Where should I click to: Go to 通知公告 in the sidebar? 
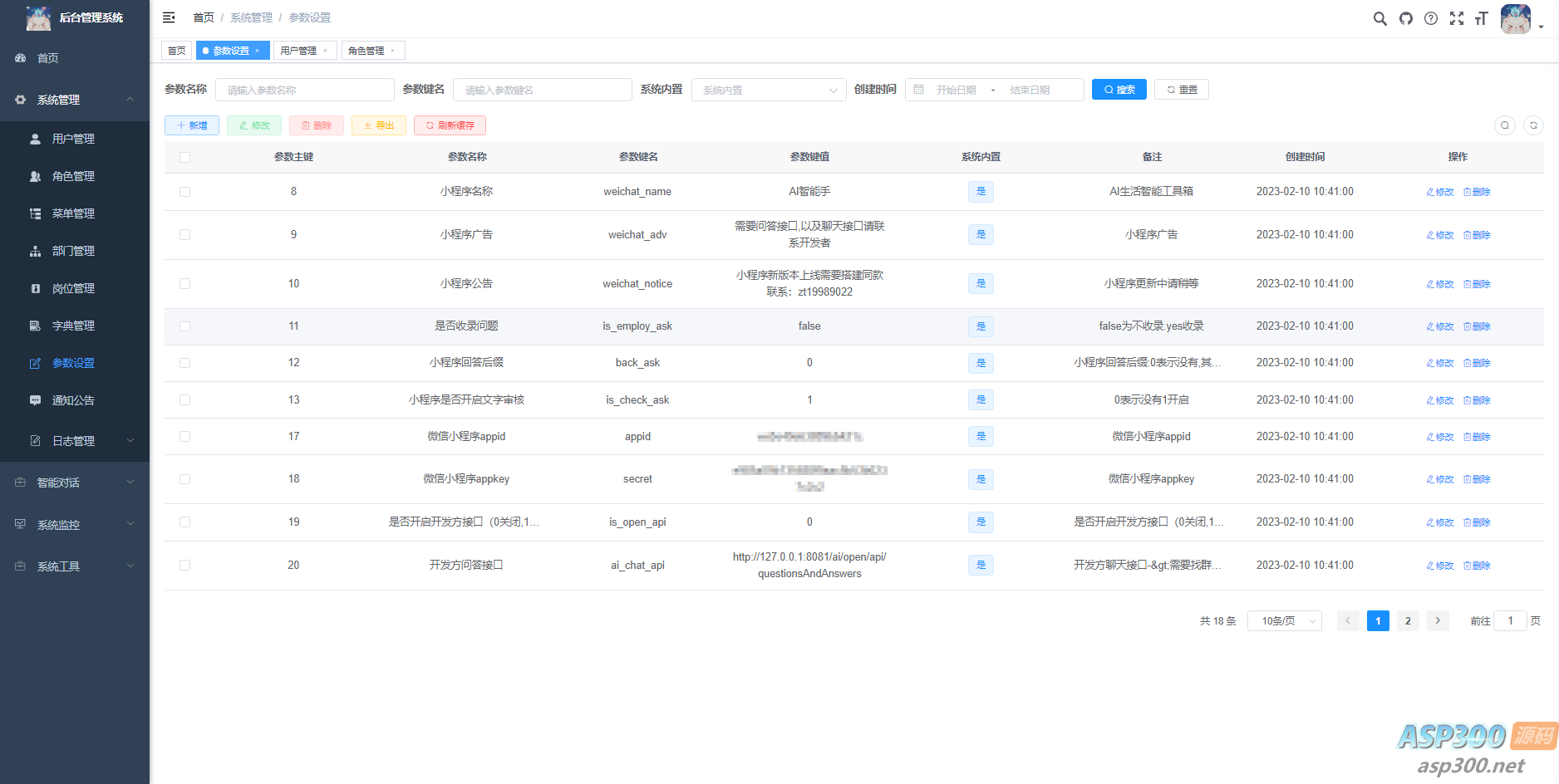tap(75, 400)
